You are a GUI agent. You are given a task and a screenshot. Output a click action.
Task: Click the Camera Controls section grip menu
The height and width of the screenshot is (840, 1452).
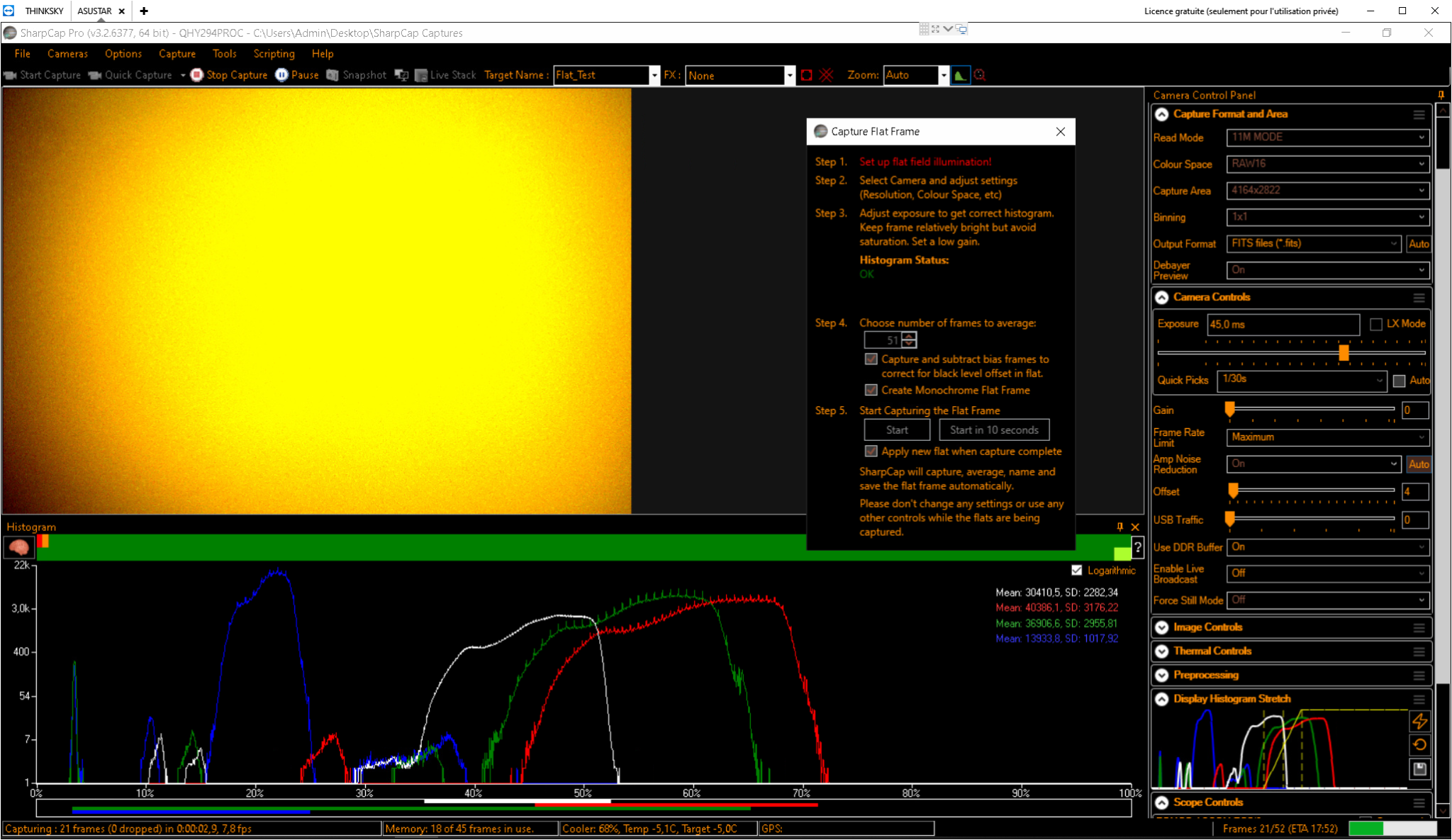point(1419,298)
